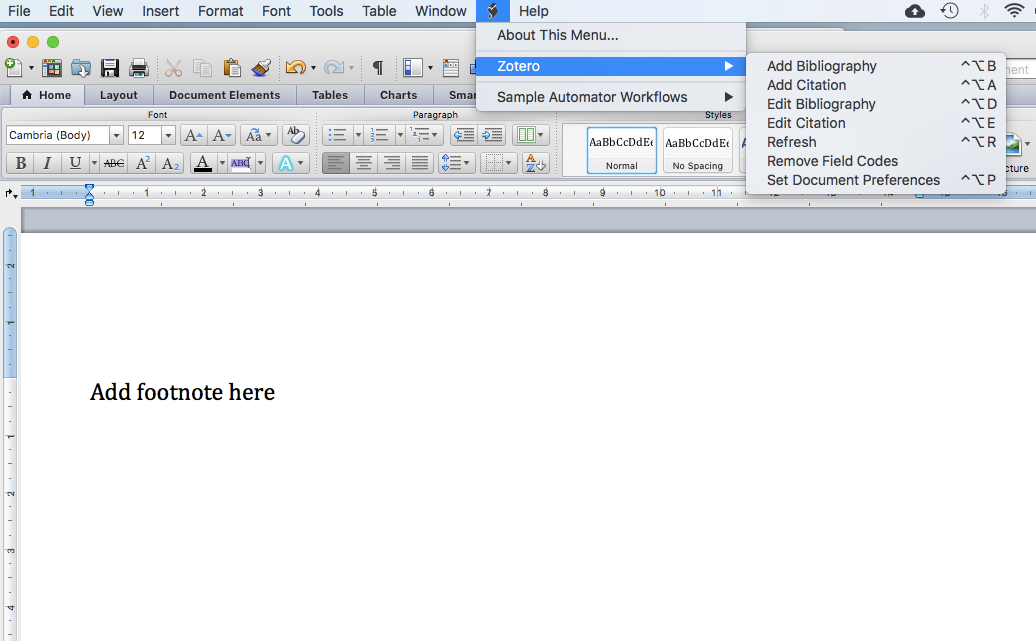Activate the Format Painter brush
Image resolution: width=1036 pixels, height=641 pixels.
tap(261, 67)
